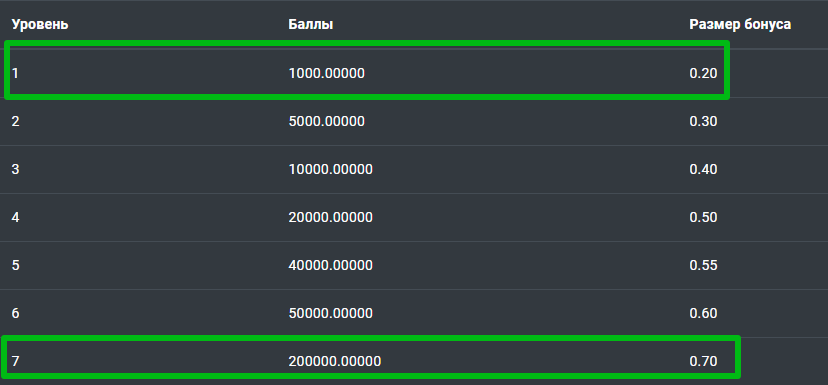
Task: Click the Уровень column header
Action: click(x=40, y=24)
